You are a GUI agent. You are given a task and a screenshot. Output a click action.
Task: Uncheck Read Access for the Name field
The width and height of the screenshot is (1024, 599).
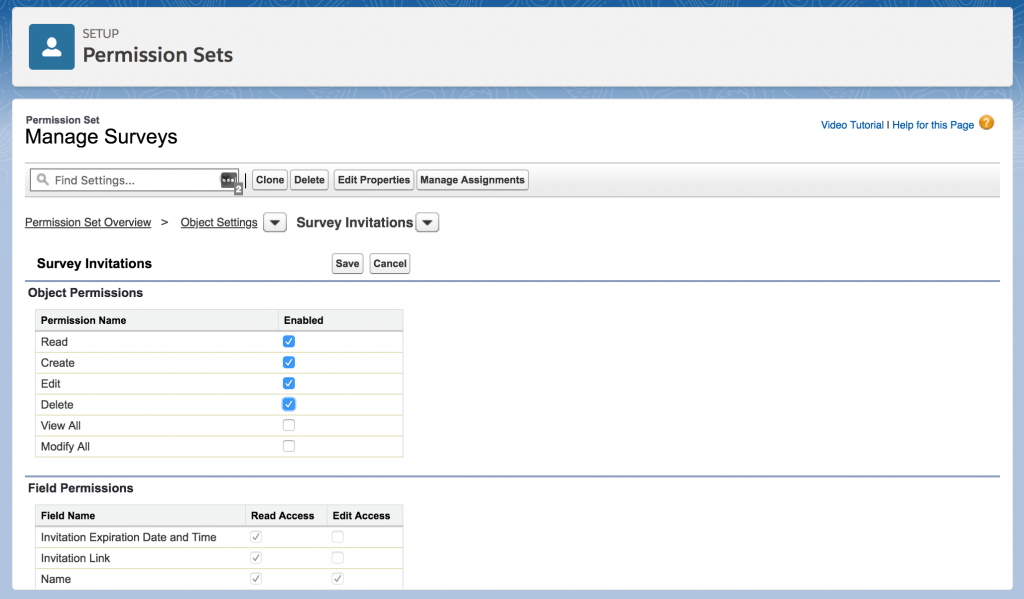point(256,579)
